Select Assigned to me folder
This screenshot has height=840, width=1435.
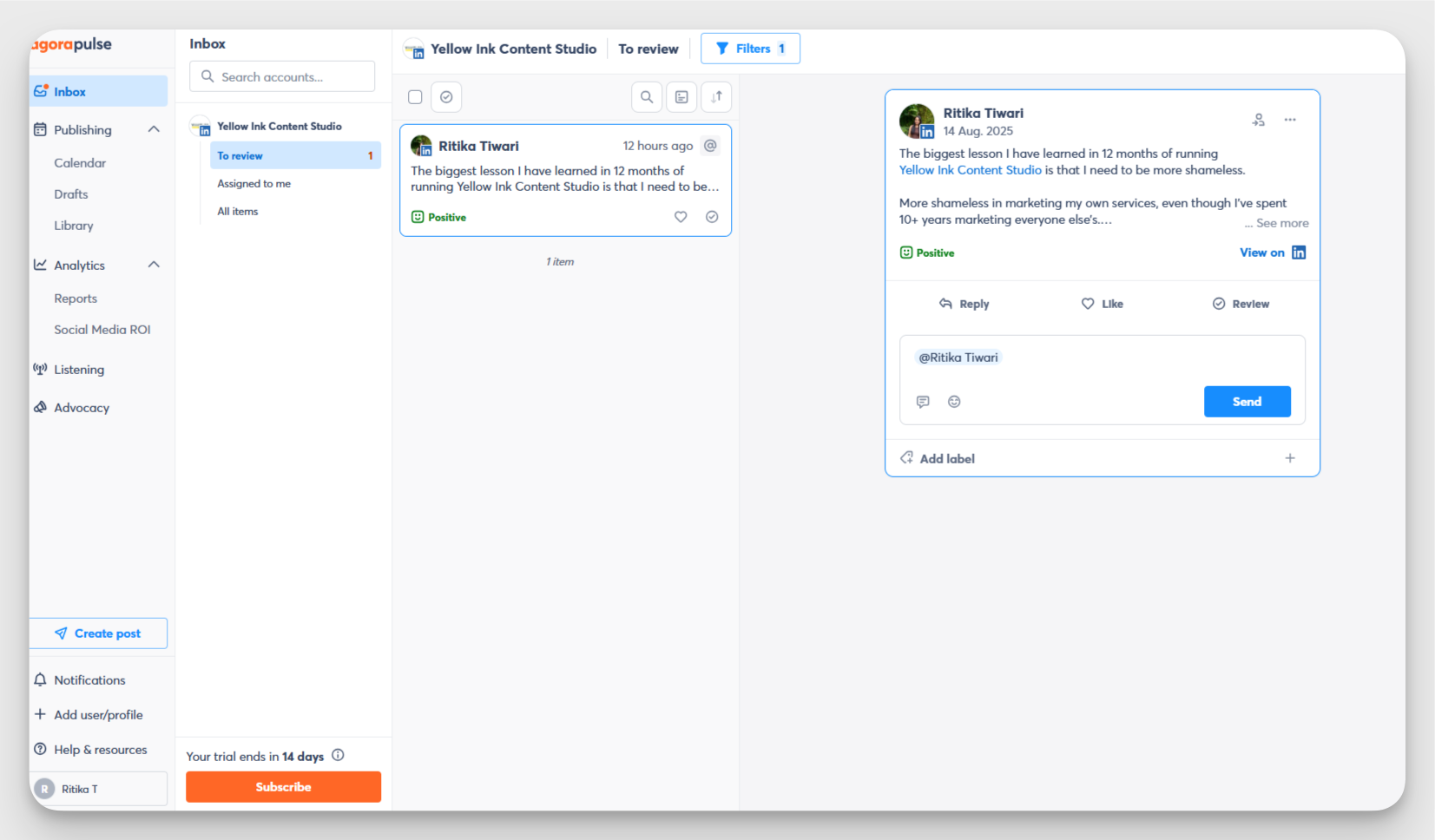tap(254, 184)
